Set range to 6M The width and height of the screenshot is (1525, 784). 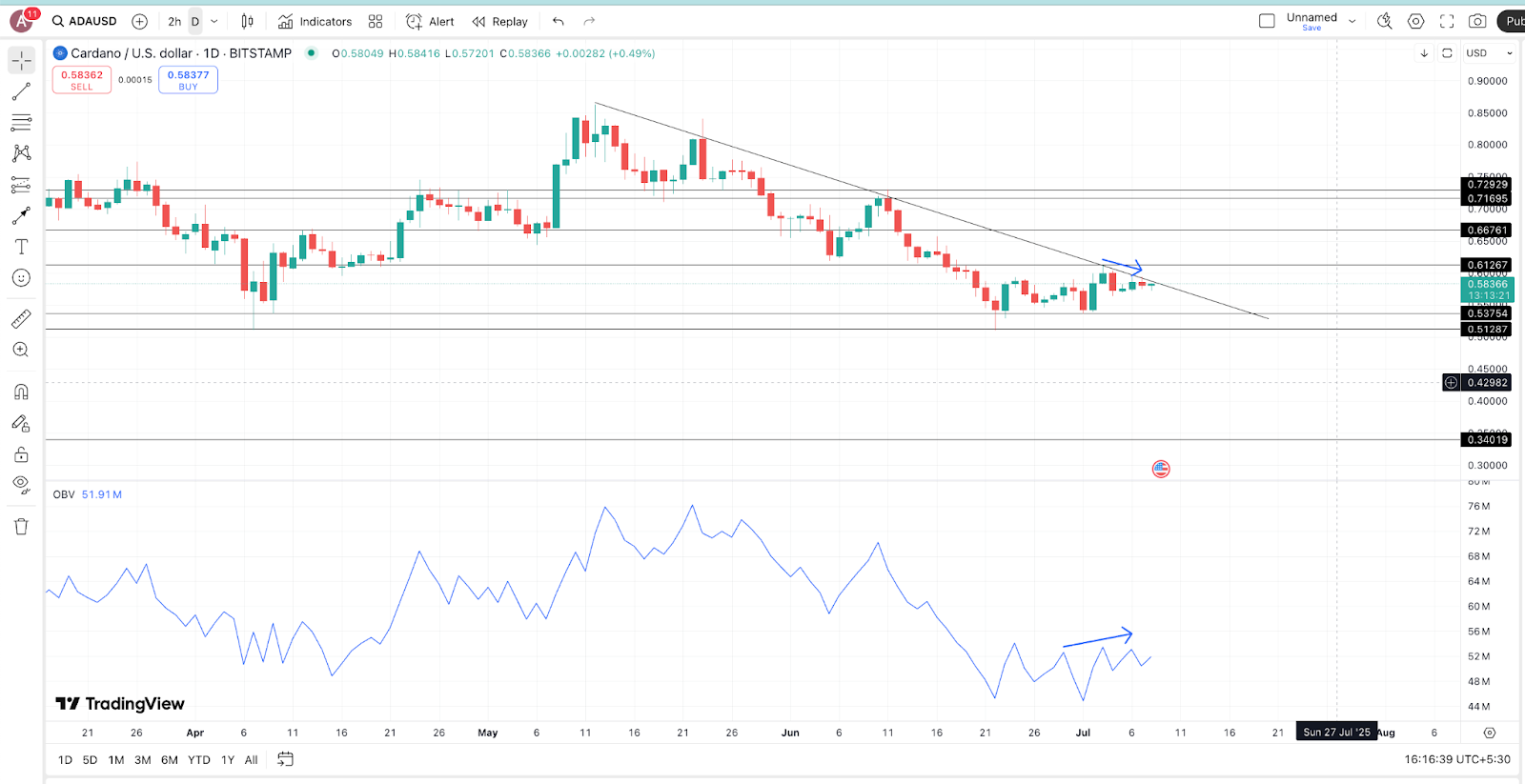[x=170, y=759]
